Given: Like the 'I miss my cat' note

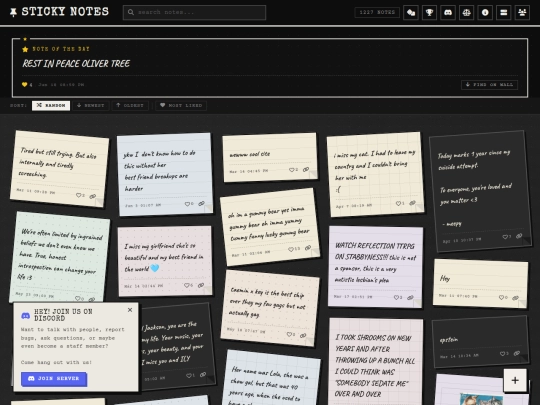Looking at the screenshot, I should coord(398,204).
